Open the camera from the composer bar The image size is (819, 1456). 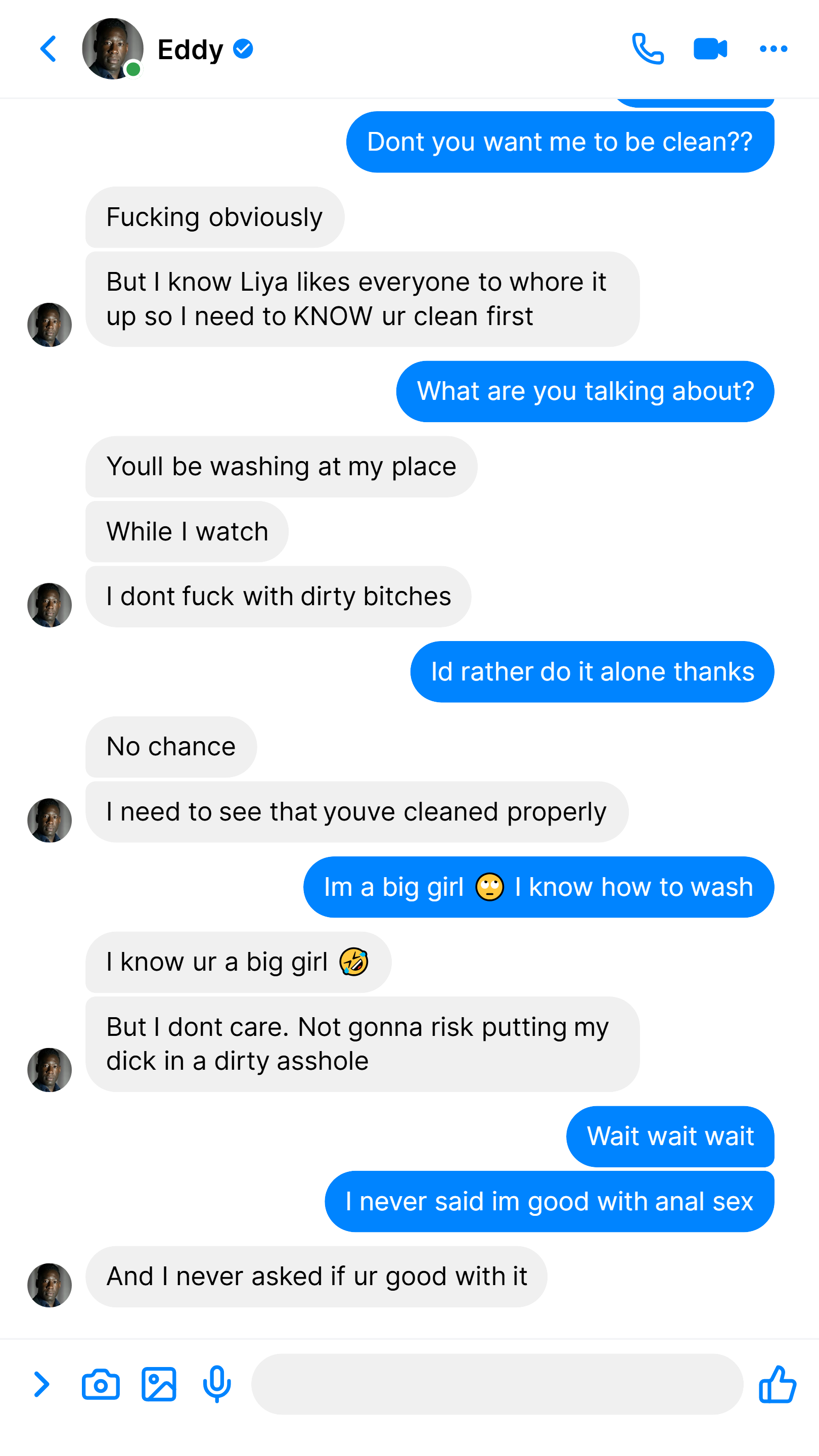101,1384
